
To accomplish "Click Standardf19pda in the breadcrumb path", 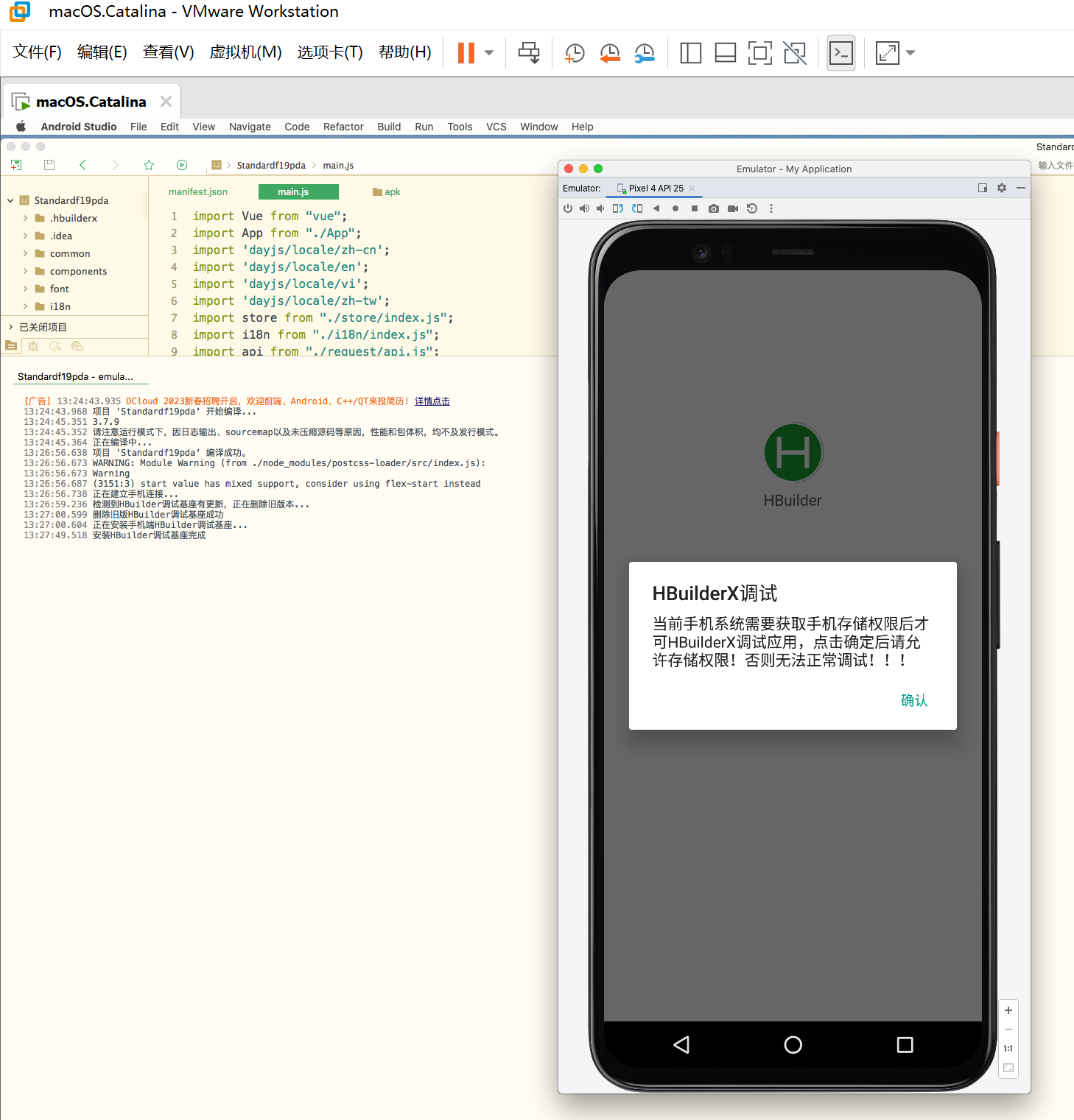I will pos(271,166).
